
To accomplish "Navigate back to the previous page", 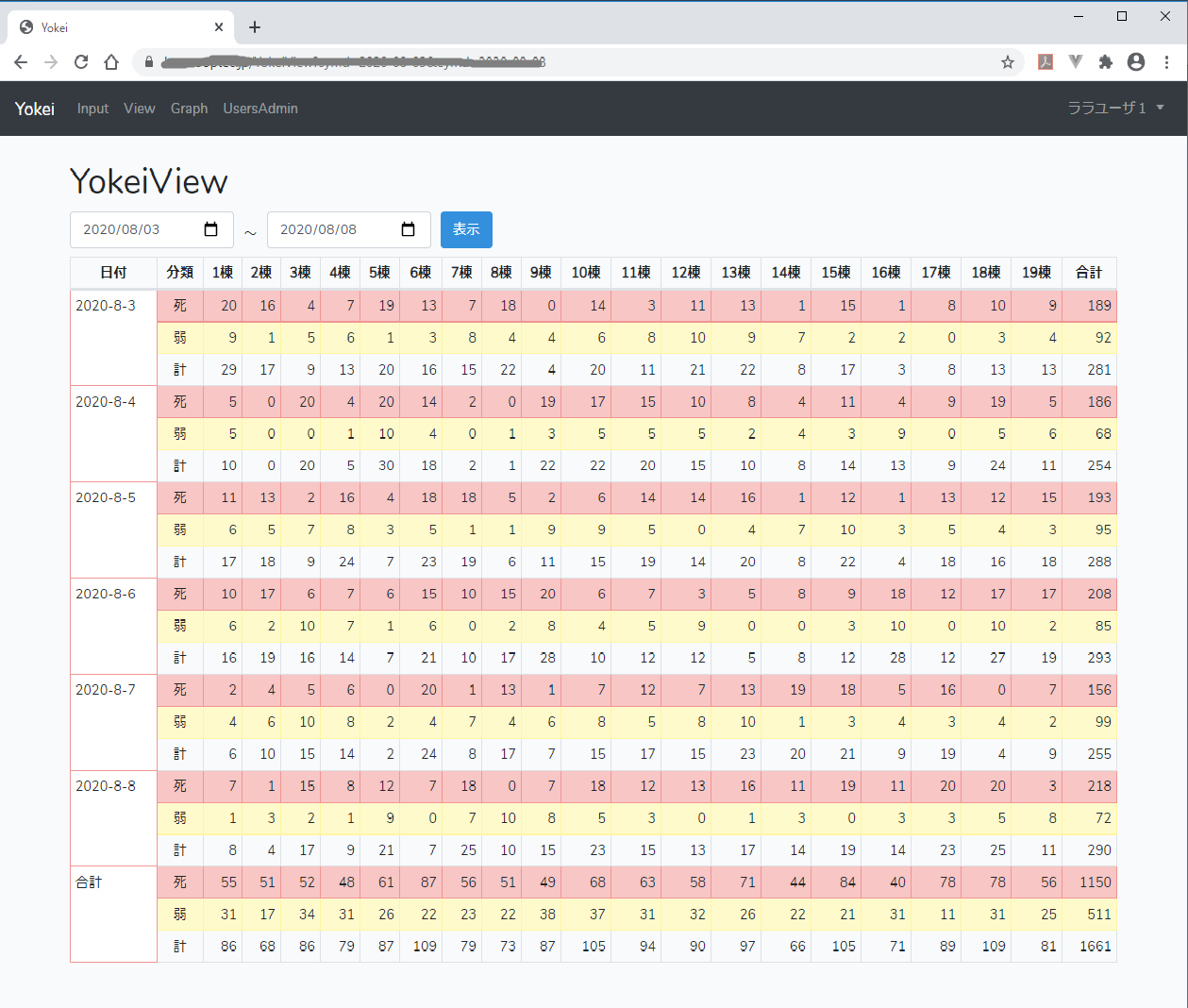I will pos(21,62).
